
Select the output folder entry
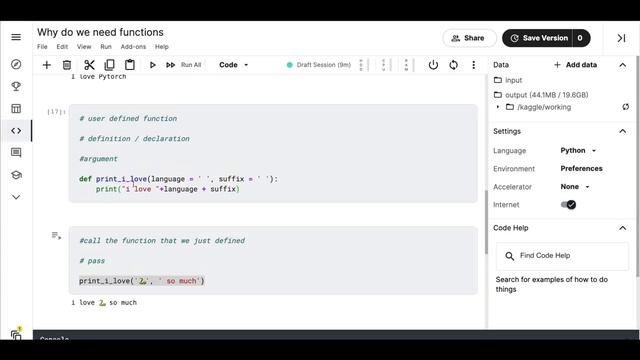(x=541, y=95)
